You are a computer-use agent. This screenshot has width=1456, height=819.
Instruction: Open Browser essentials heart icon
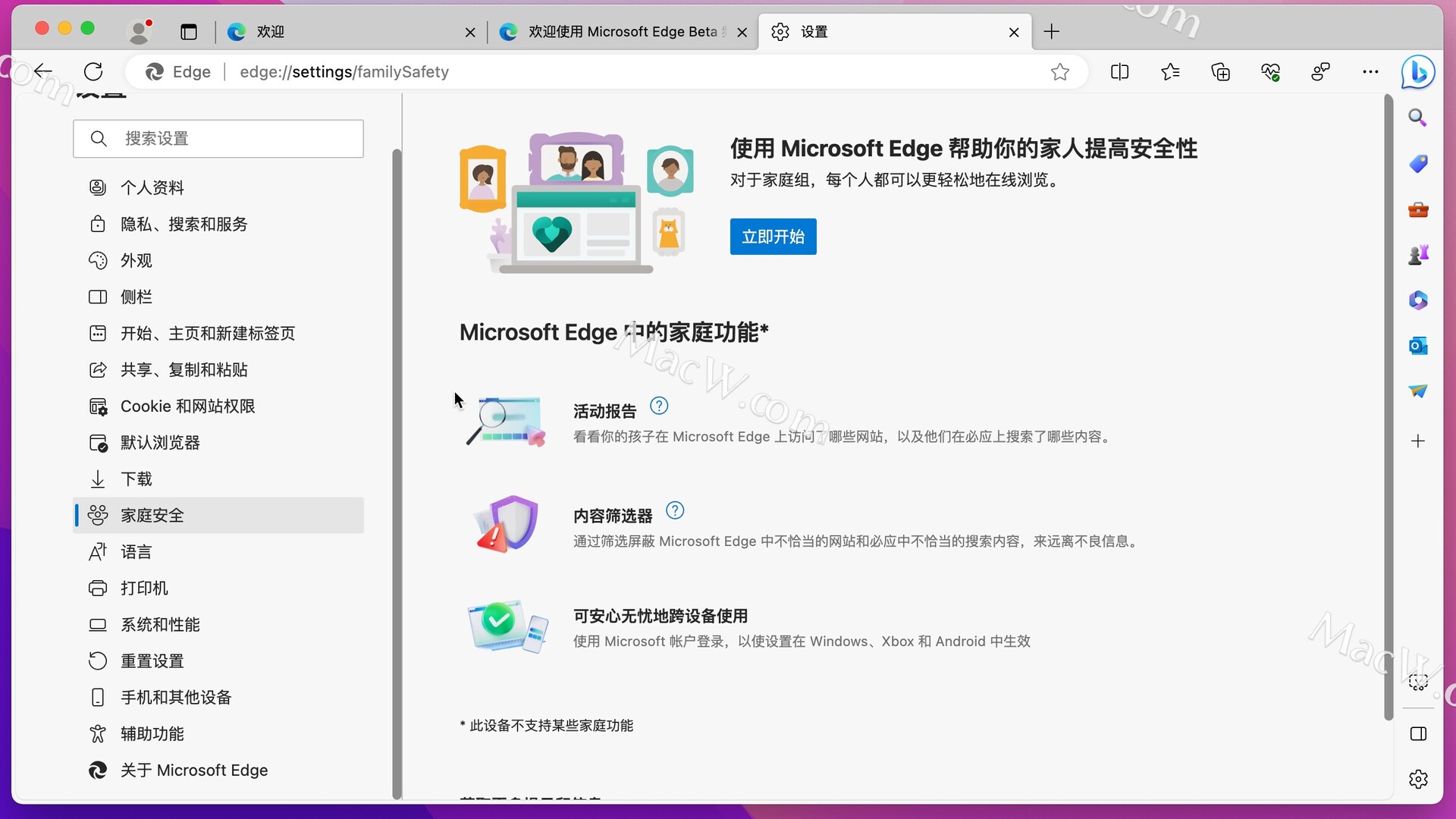coord(1271,72)
